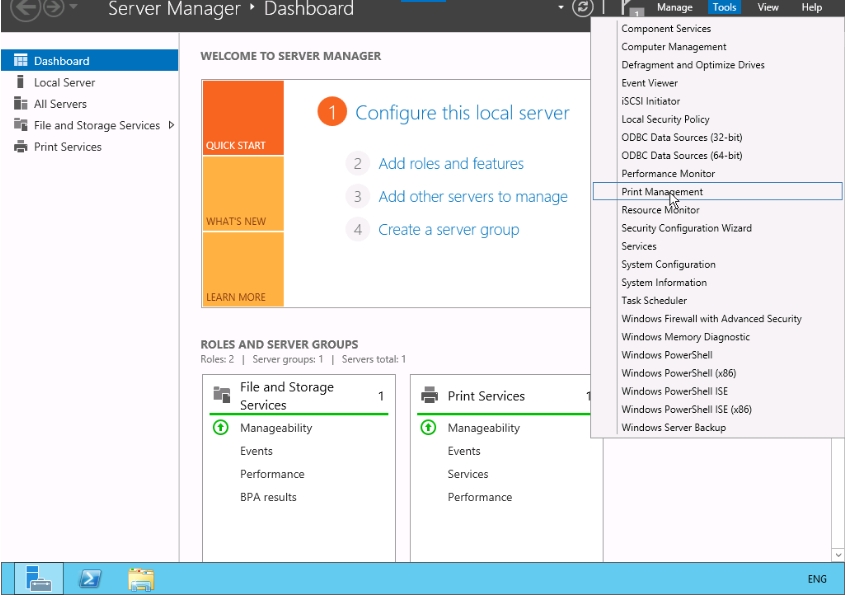Open Local Security Policy
The image size is (848, 595).
click(718, 119)
